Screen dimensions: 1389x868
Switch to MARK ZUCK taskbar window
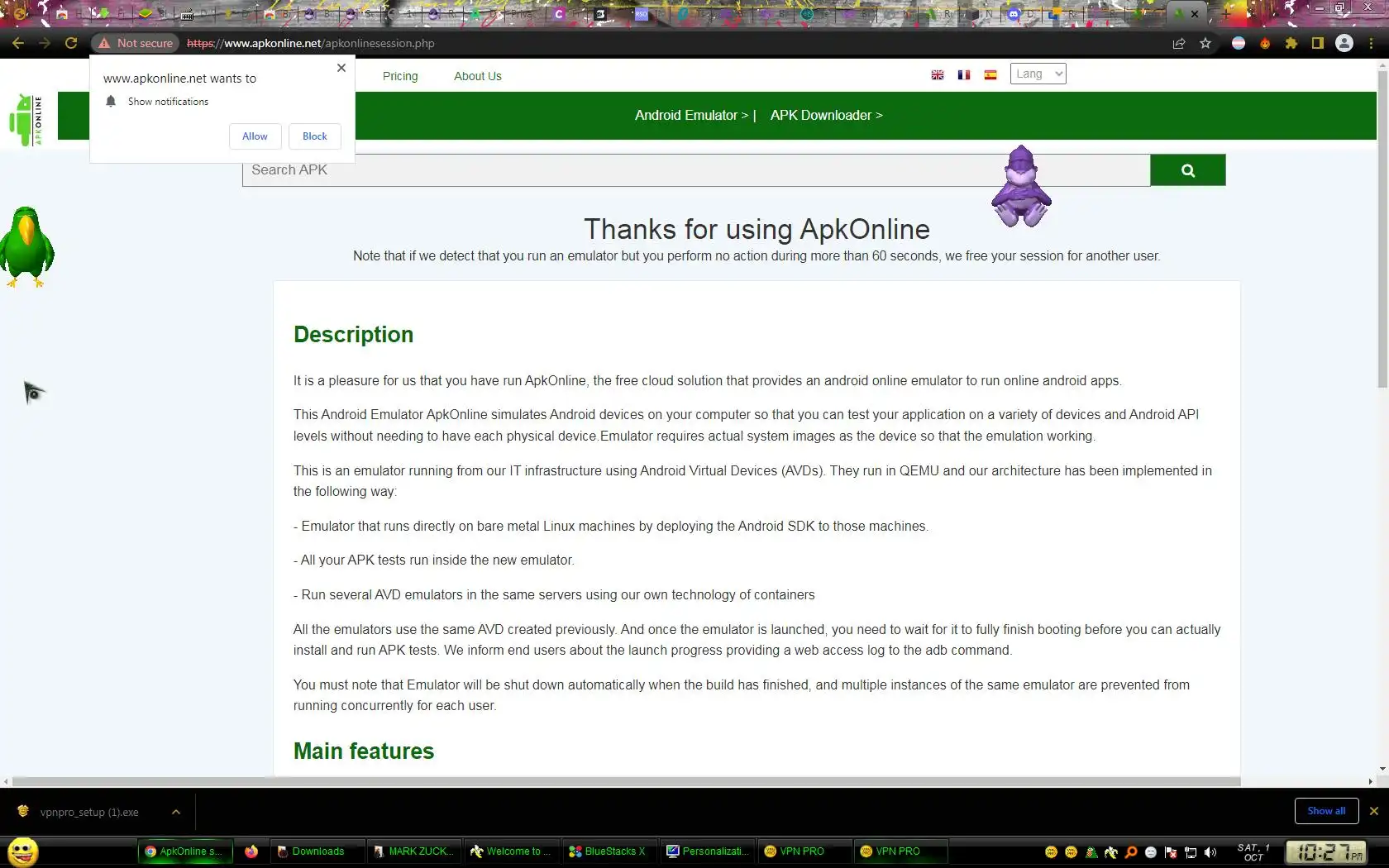coord(414,851)
